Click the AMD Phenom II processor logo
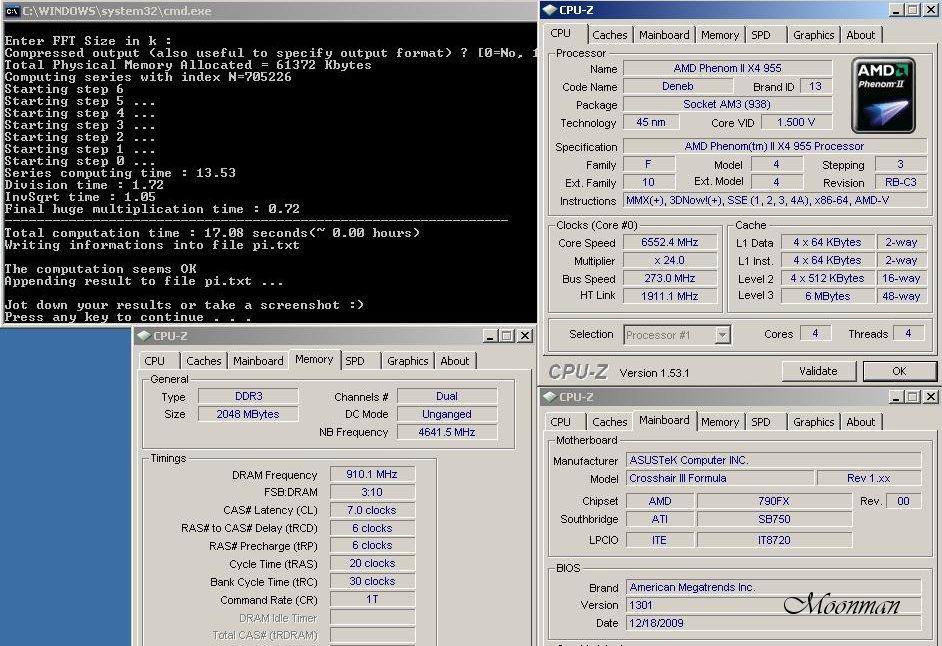Screen dimensions: 942x646 coord(883,95)
